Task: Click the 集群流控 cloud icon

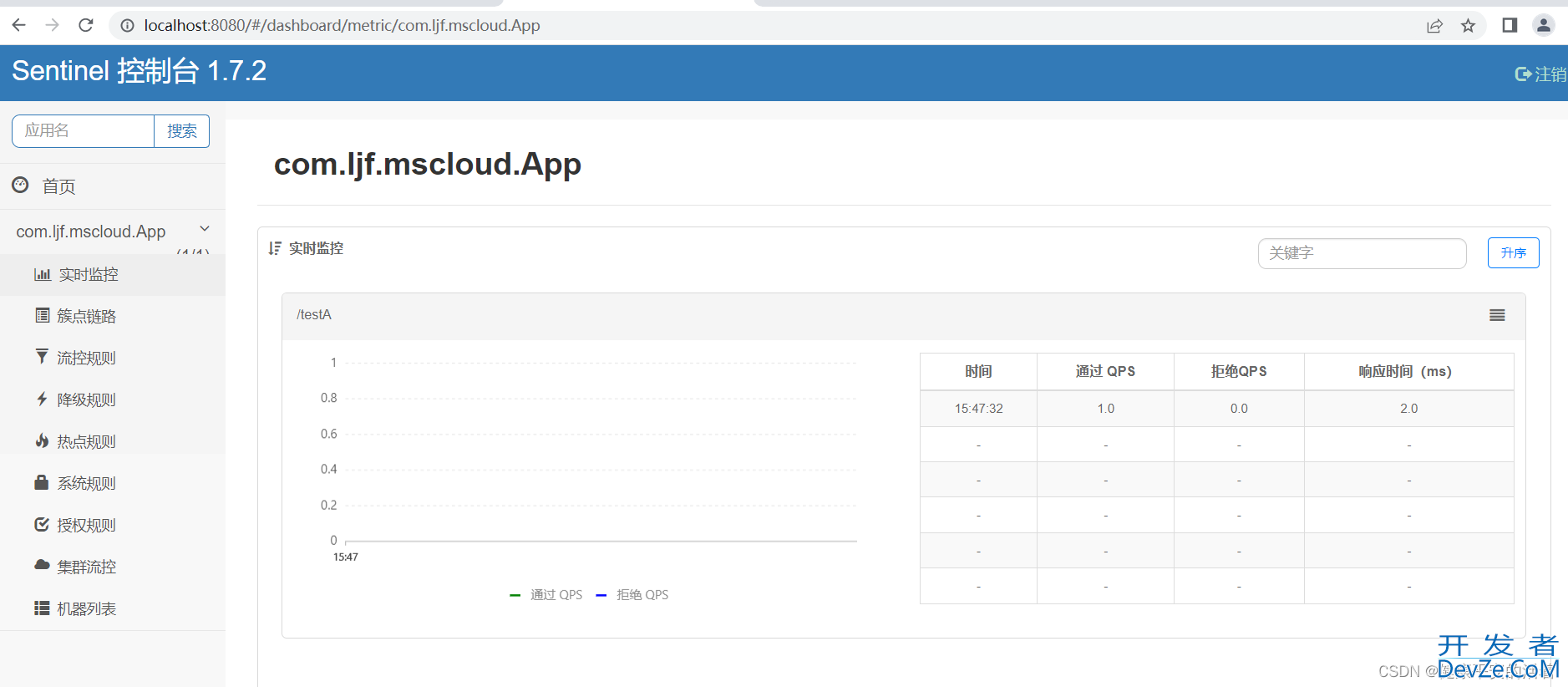Action: pos(42,565)
